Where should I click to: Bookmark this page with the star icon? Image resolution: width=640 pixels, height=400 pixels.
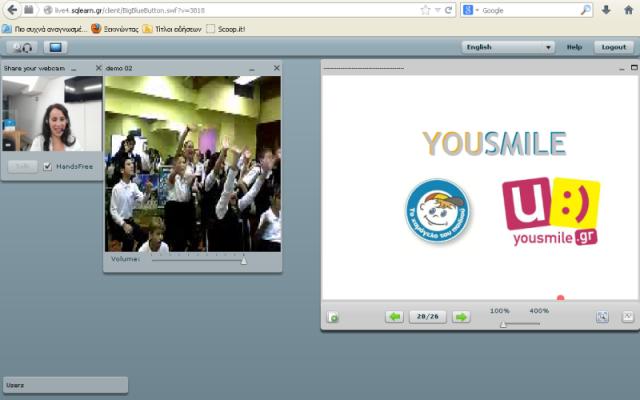pos(425,10)
